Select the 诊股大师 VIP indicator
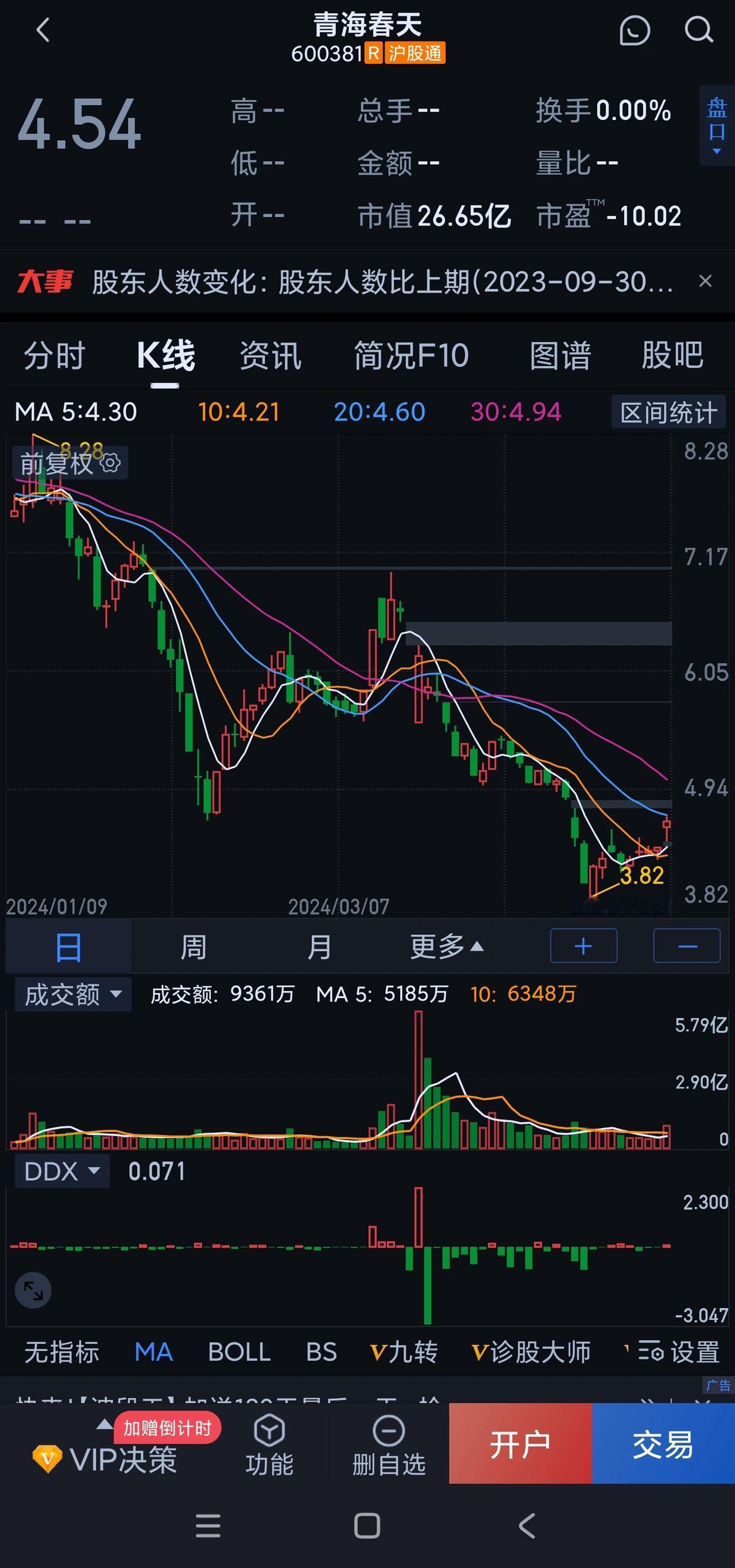Viewport: 735px width, 1568px height. (x=531, y=1352)
